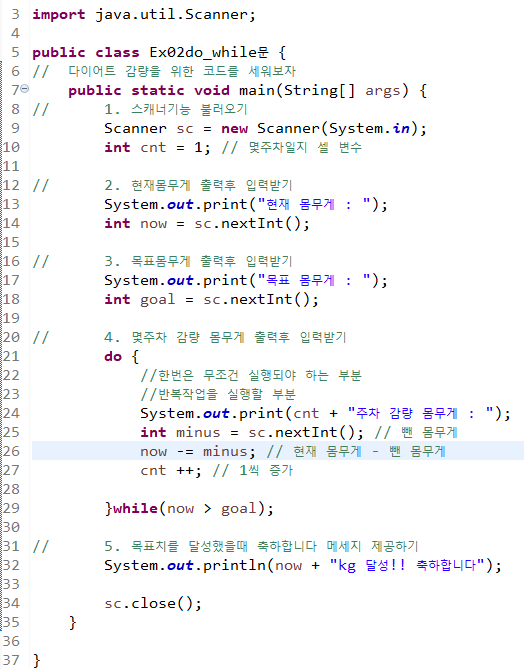
Task: Click the closing brace on line 35
Action: pyautogui.click(x=73, y=622)
